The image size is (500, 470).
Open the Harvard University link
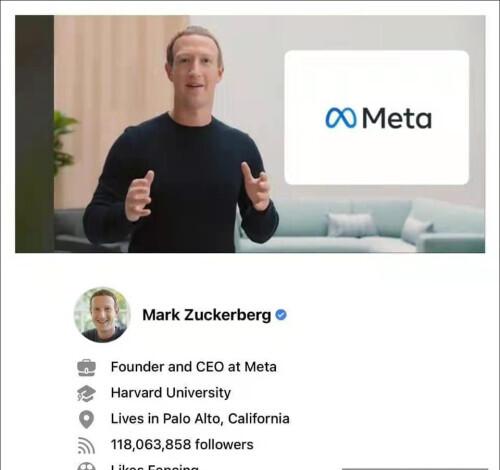point(171,393)
